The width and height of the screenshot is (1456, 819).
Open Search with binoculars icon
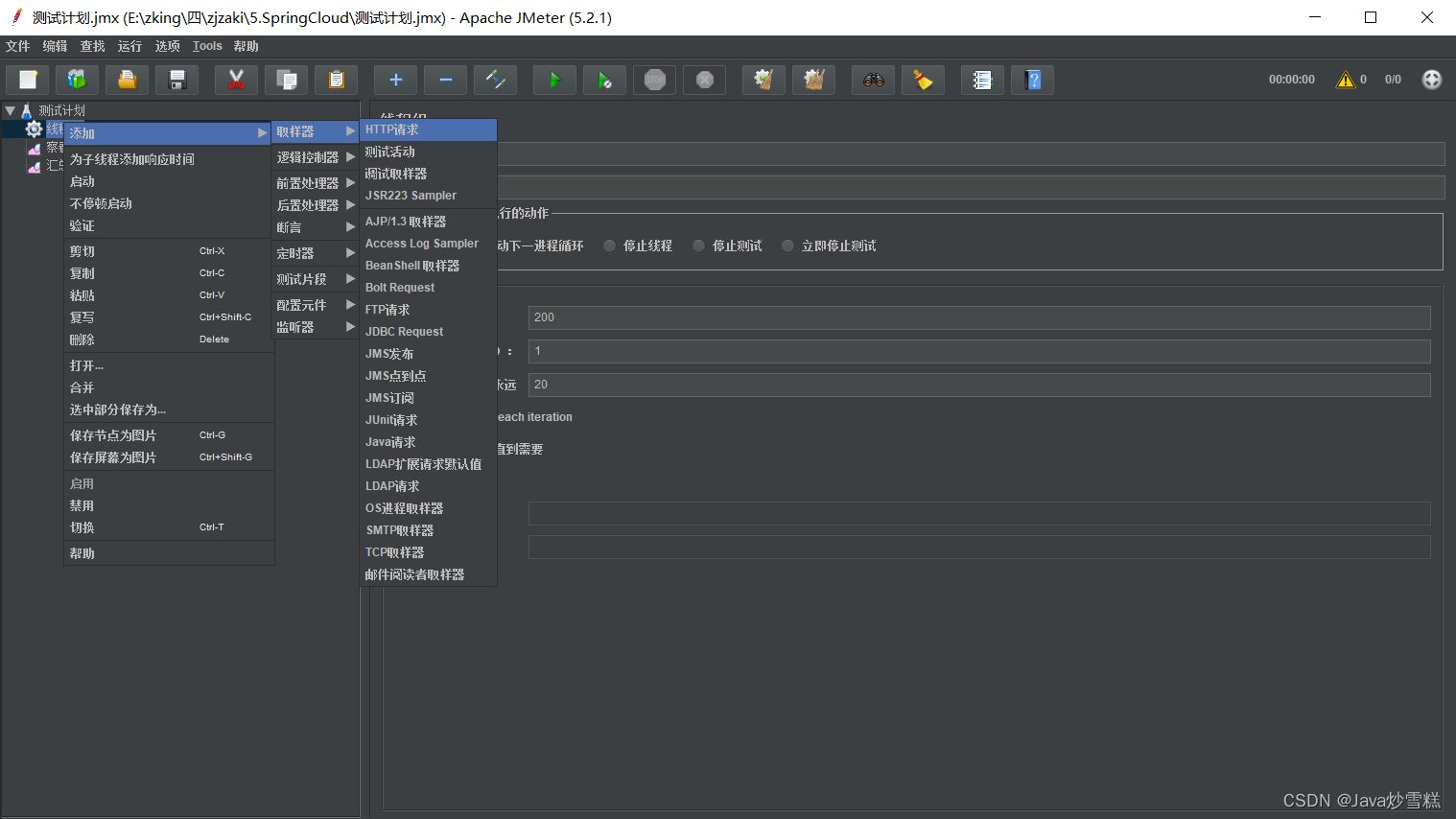pos(873,80)
